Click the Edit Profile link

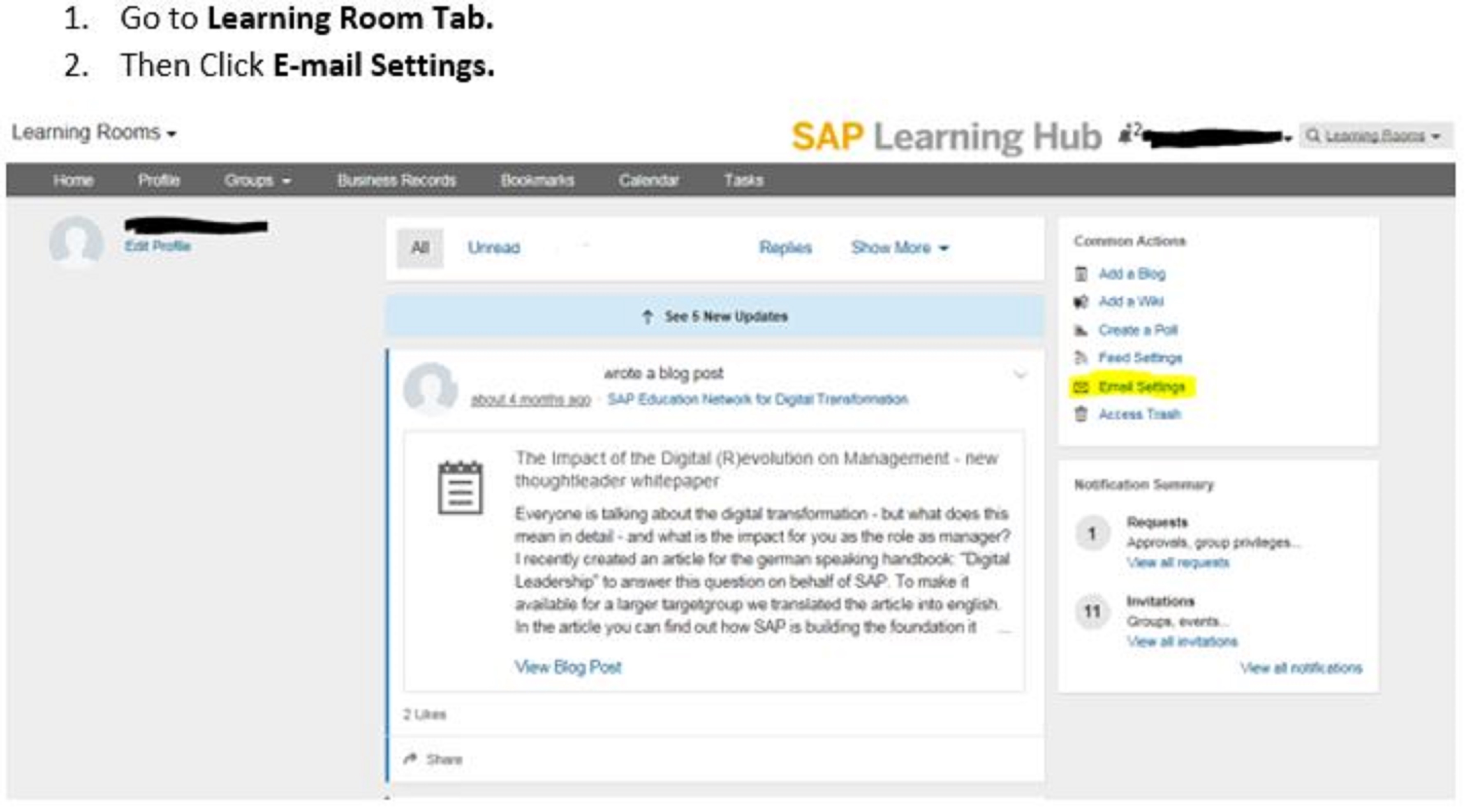click(158, 246)
